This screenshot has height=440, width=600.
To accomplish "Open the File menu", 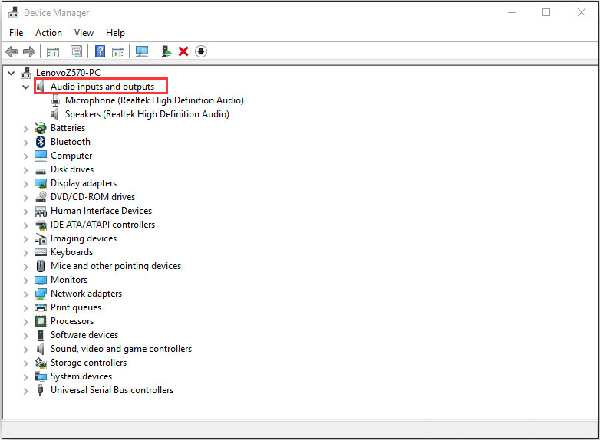I will coord(16,33).
